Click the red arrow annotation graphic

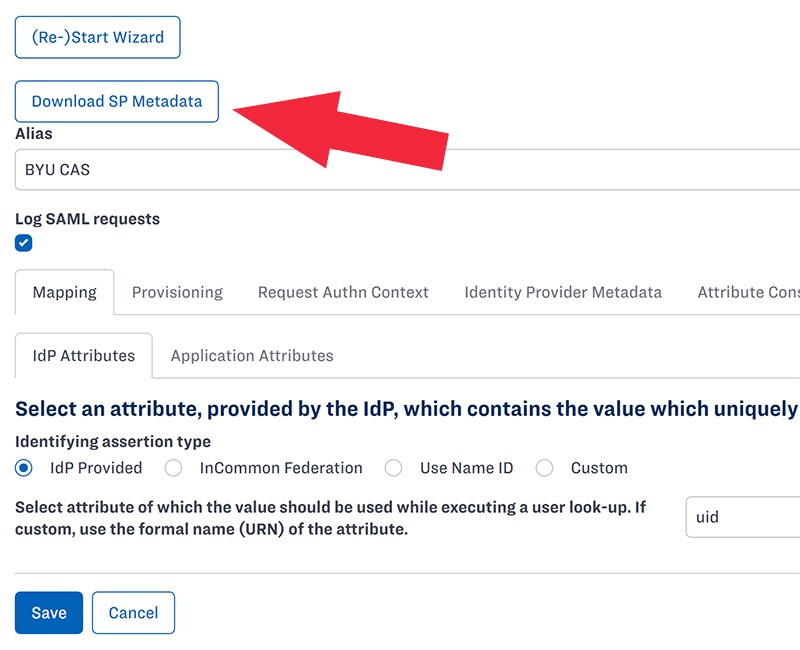click(x=340, y=128)
